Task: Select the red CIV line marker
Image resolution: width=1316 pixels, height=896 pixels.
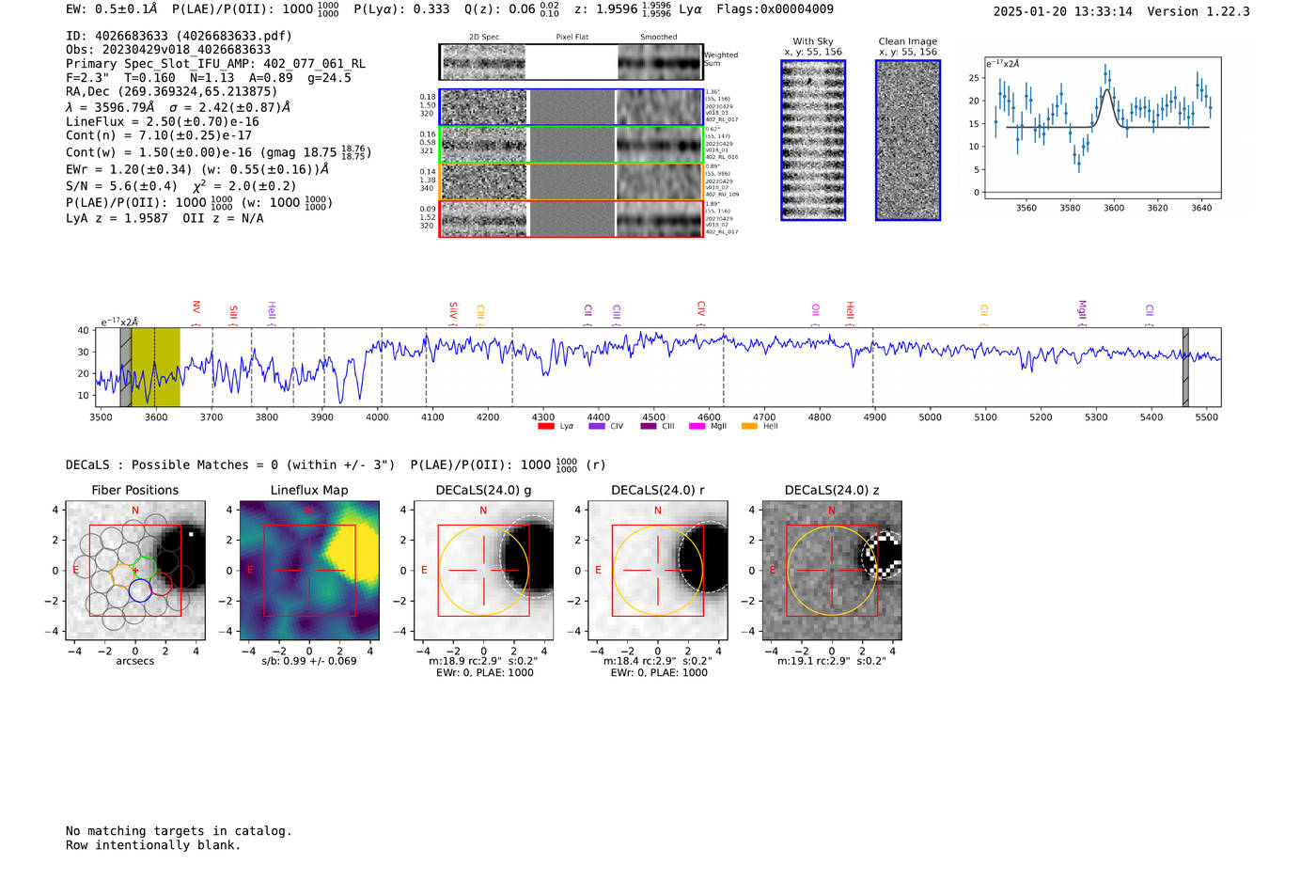Action: click(x=700, y=313)
